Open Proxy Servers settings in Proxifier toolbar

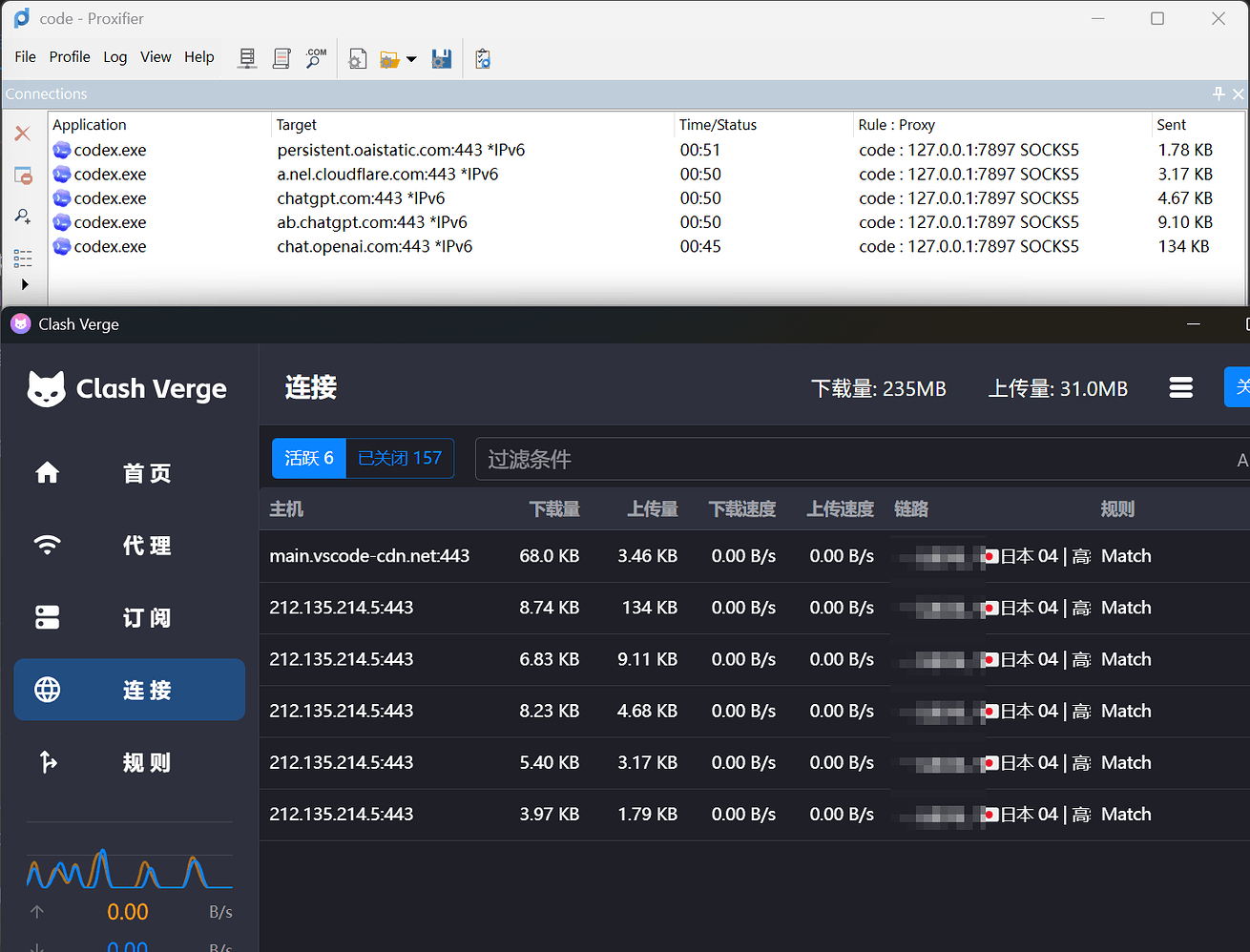point(247,59)
